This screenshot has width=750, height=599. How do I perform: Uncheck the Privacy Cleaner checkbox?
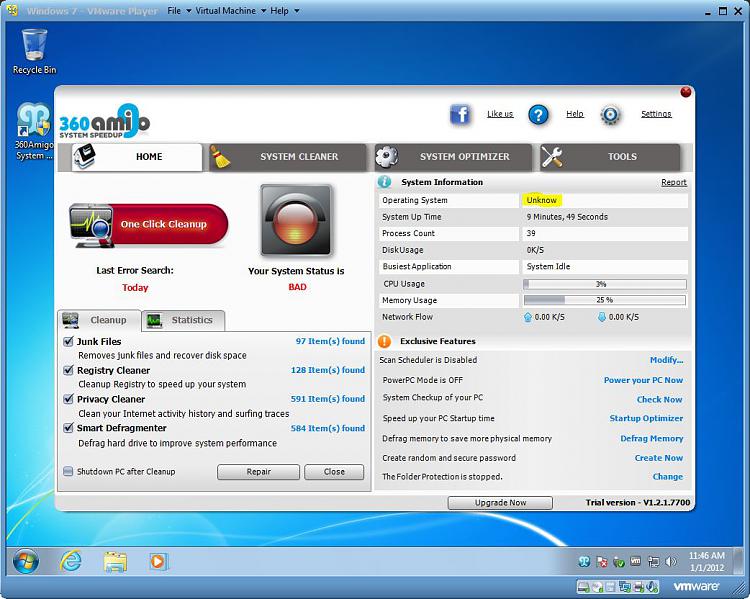68,399
